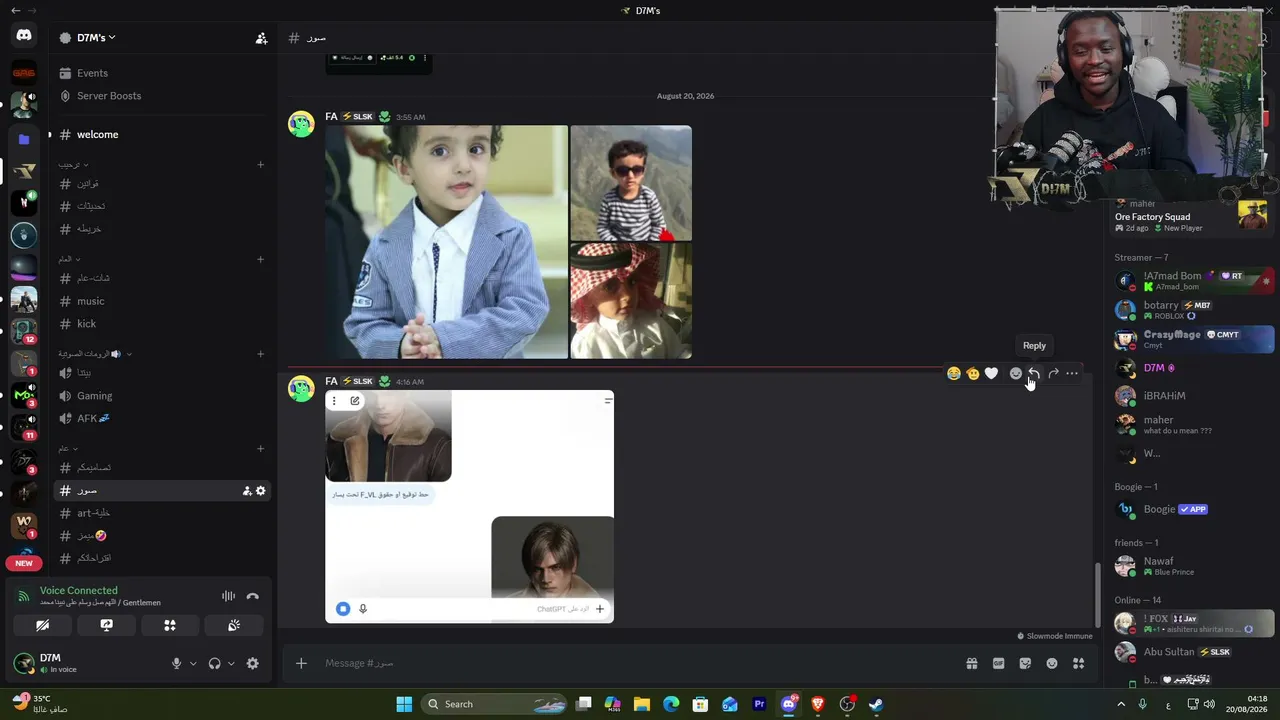Add a channel to the voice rooms category
The image size is (1280, 720).
click(261, 354)
